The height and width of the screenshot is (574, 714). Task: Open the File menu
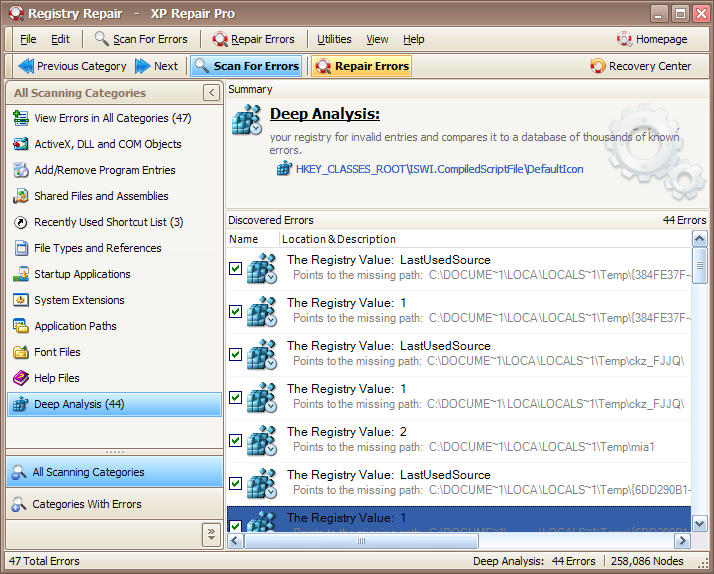click(x=28, y=39)
